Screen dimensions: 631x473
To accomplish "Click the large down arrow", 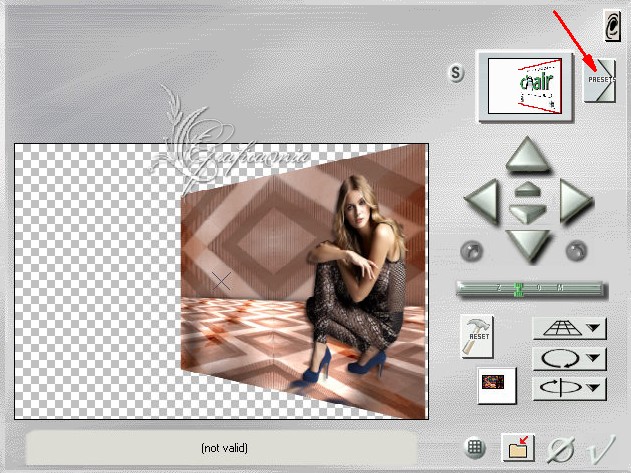I will click(527, 245).
